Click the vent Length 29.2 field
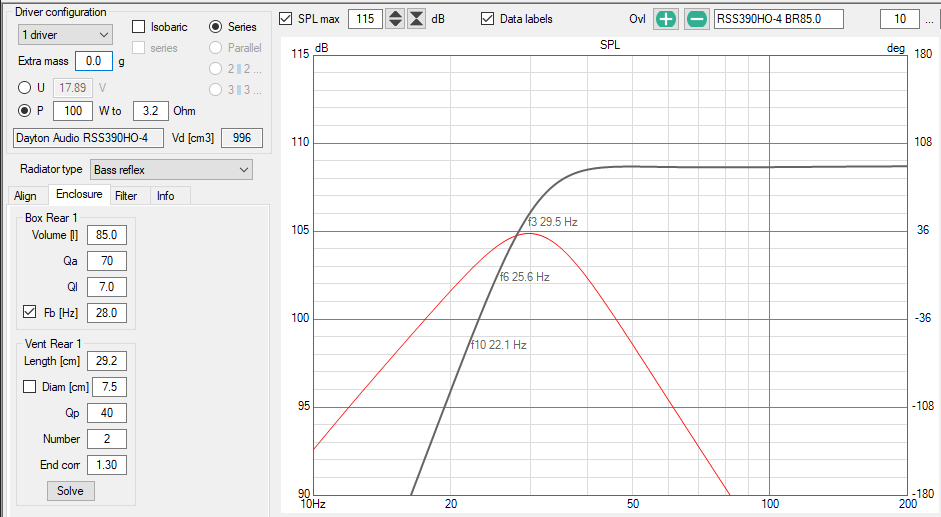Viewport: 941px width, 517px height. 107,361
